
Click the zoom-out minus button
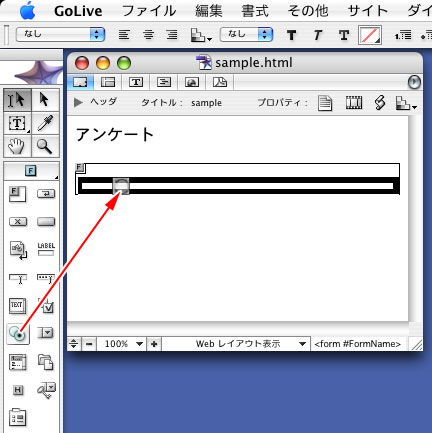coord(89,344)
